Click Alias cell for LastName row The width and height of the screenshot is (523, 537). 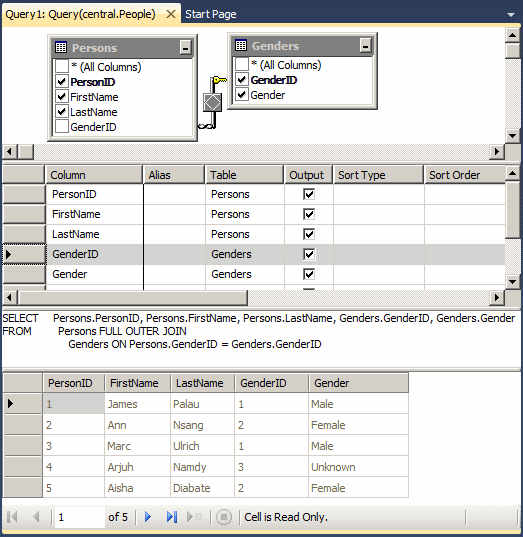[174, 234]
